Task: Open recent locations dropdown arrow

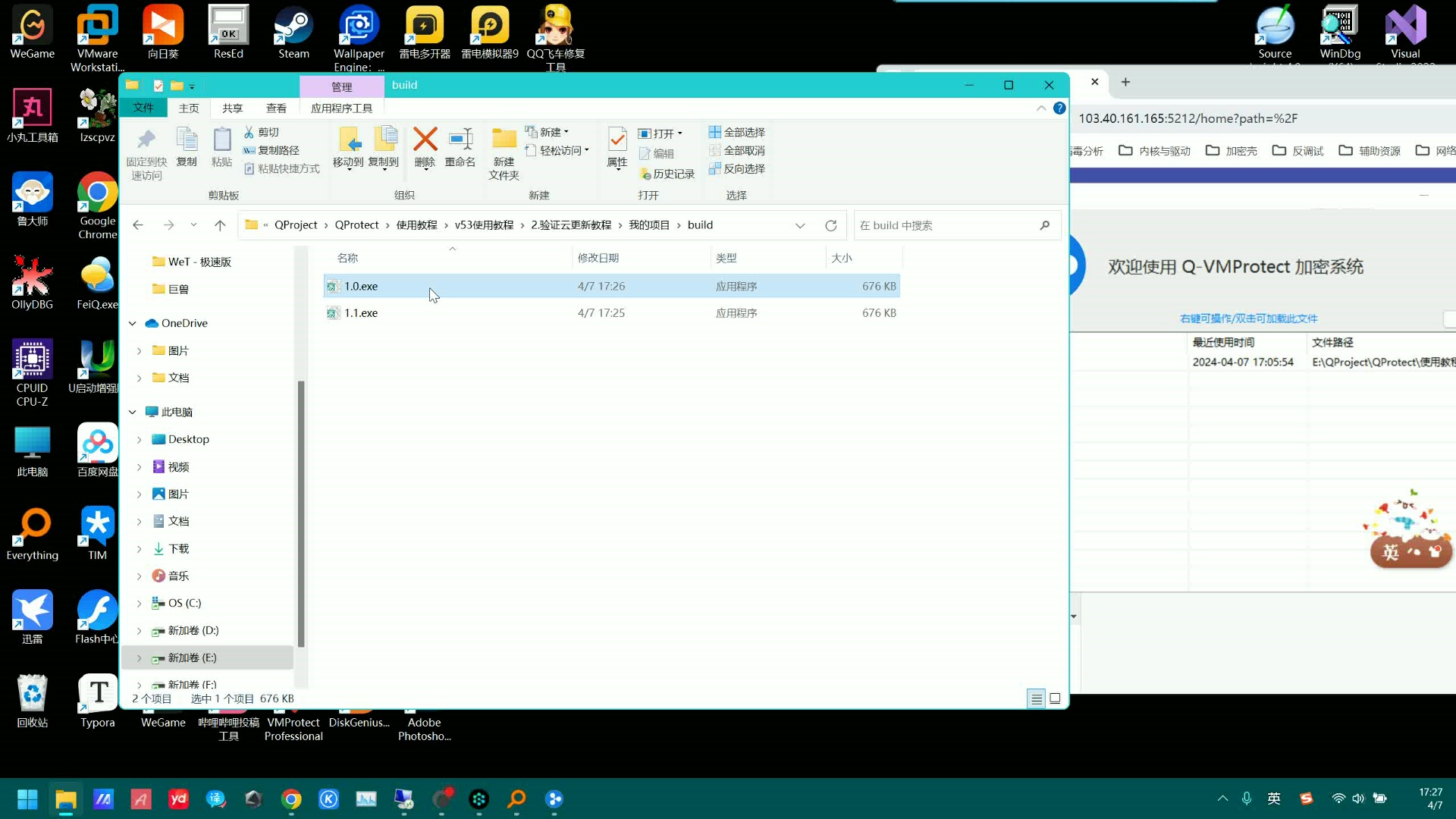Action: pos(193,225)
